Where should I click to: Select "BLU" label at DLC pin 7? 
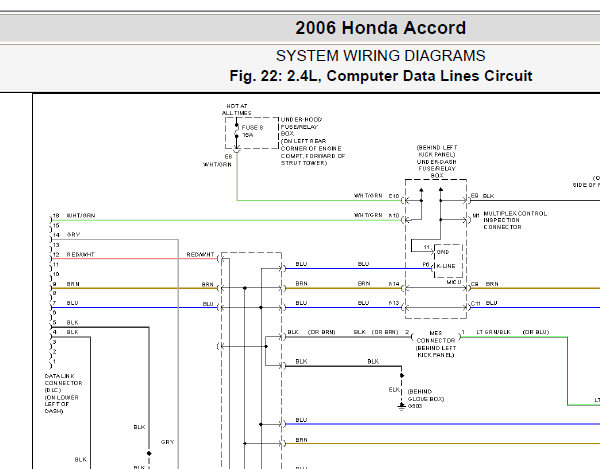(72, 303)
